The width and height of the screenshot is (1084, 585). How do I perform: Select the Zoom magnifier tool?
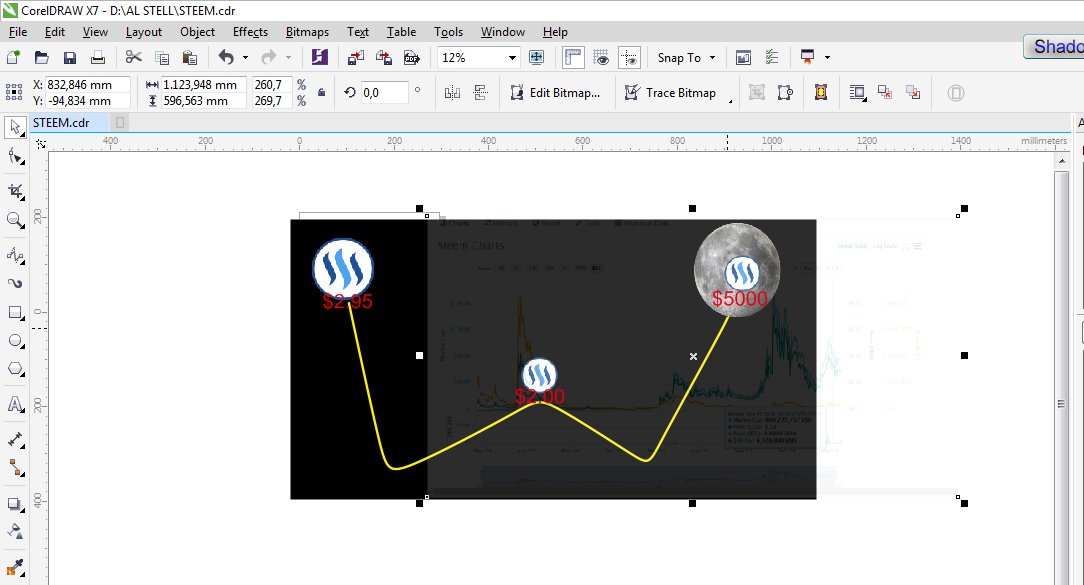15,220
